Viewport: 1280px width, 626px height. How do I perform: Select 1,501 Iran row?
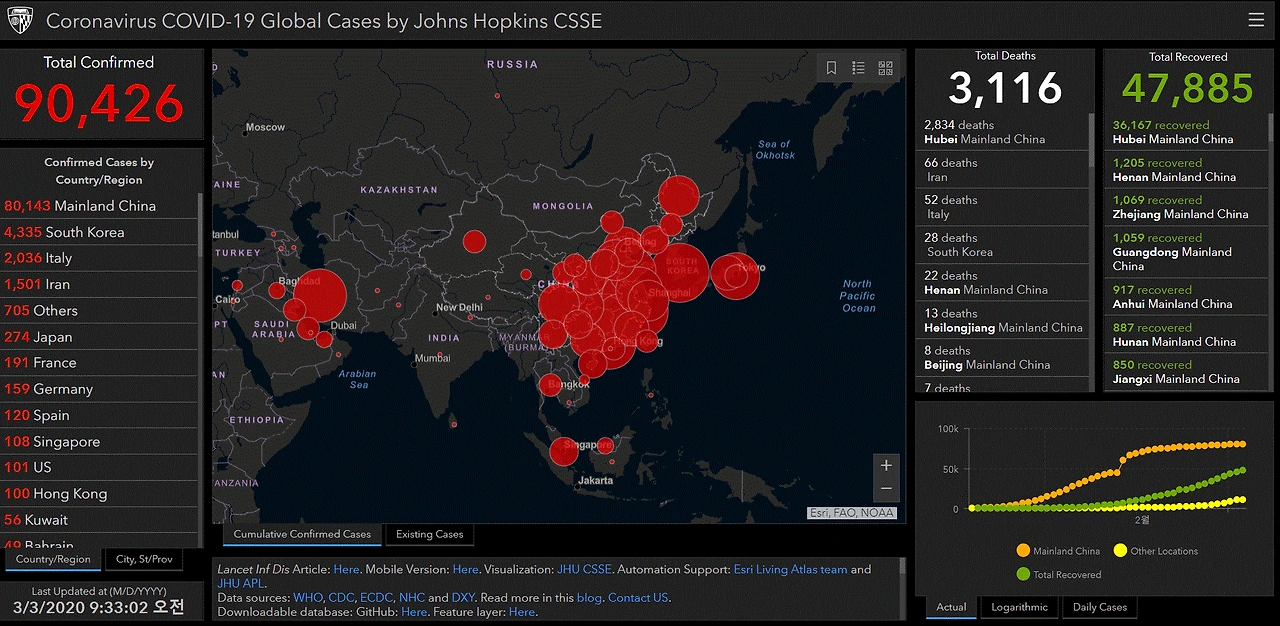pos(99,284)
